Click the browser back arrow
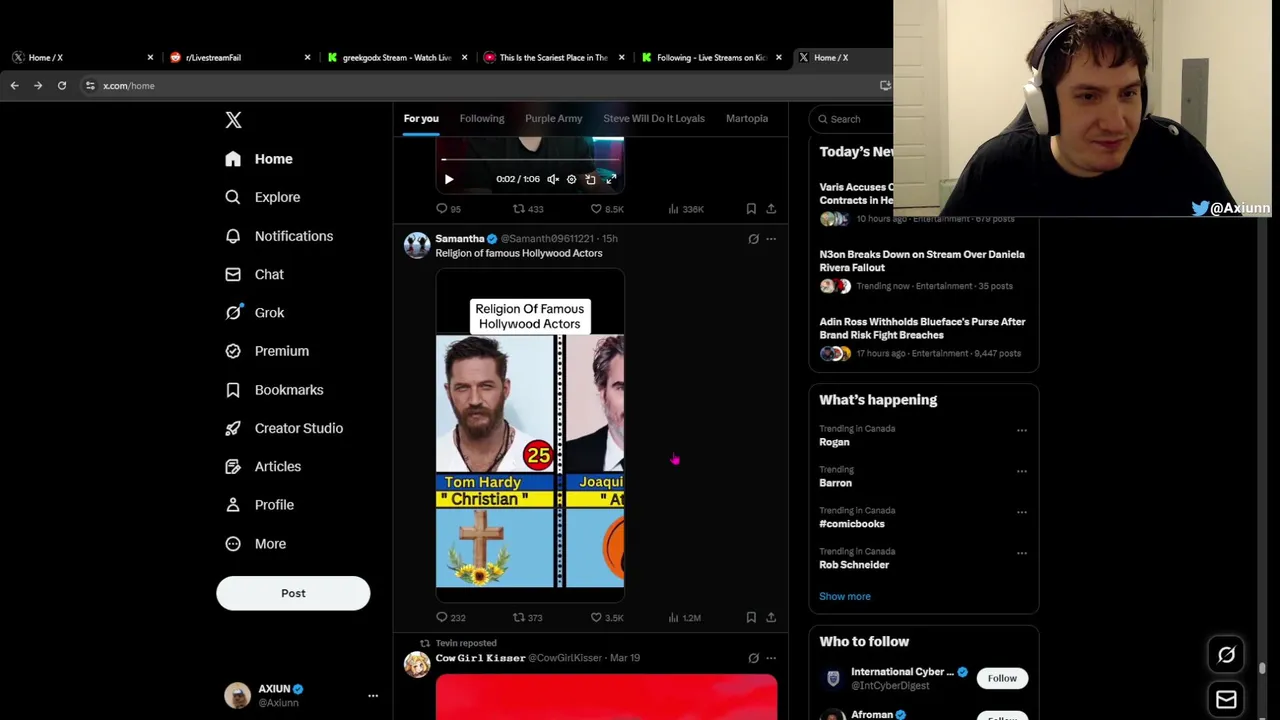 pyautogui.click(x=14, y=86)
